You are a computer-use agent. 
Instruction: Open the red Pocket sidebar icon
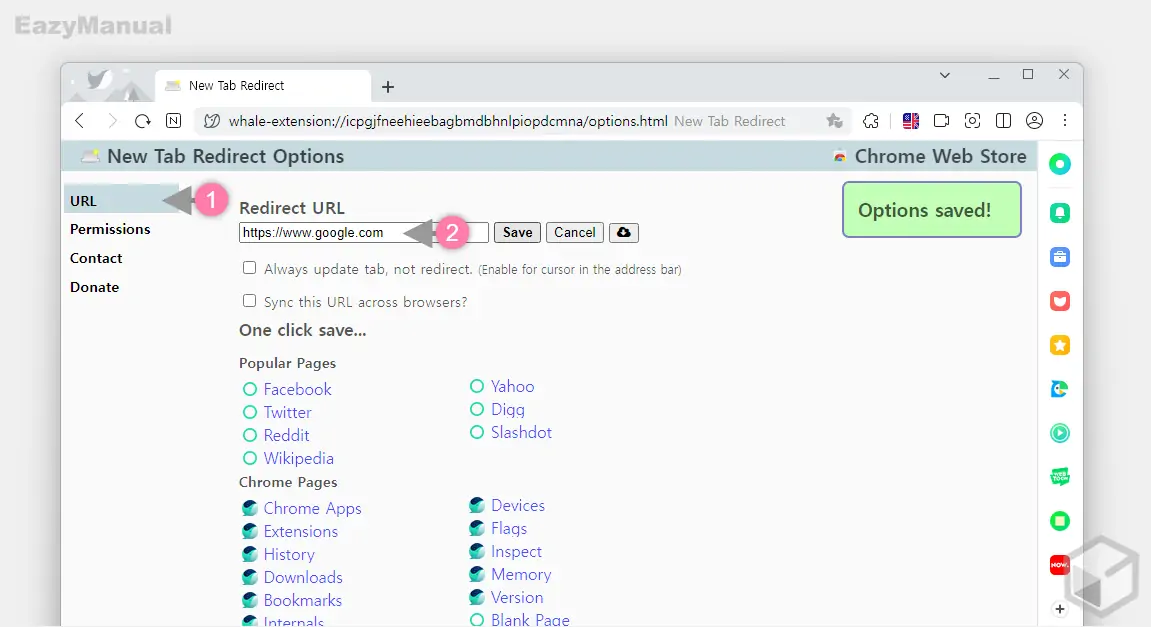[1060, 301]
